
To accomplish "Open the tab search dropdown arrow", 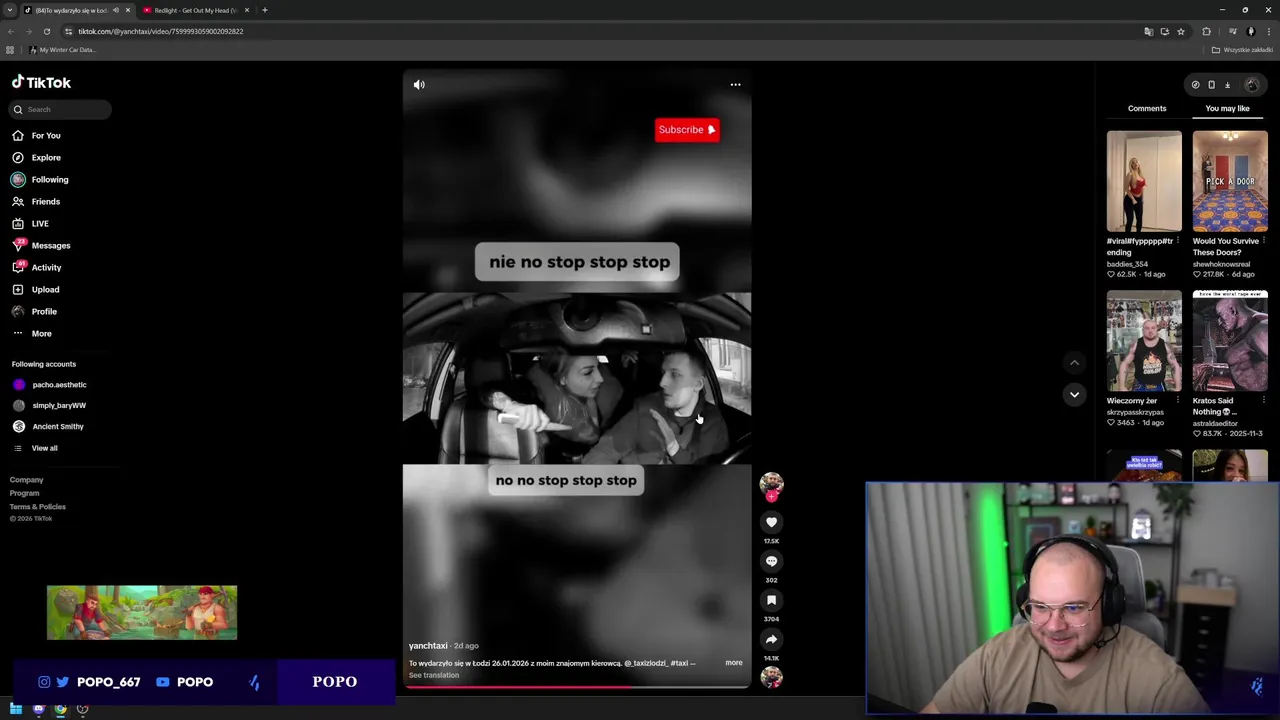I will [9, 10].
